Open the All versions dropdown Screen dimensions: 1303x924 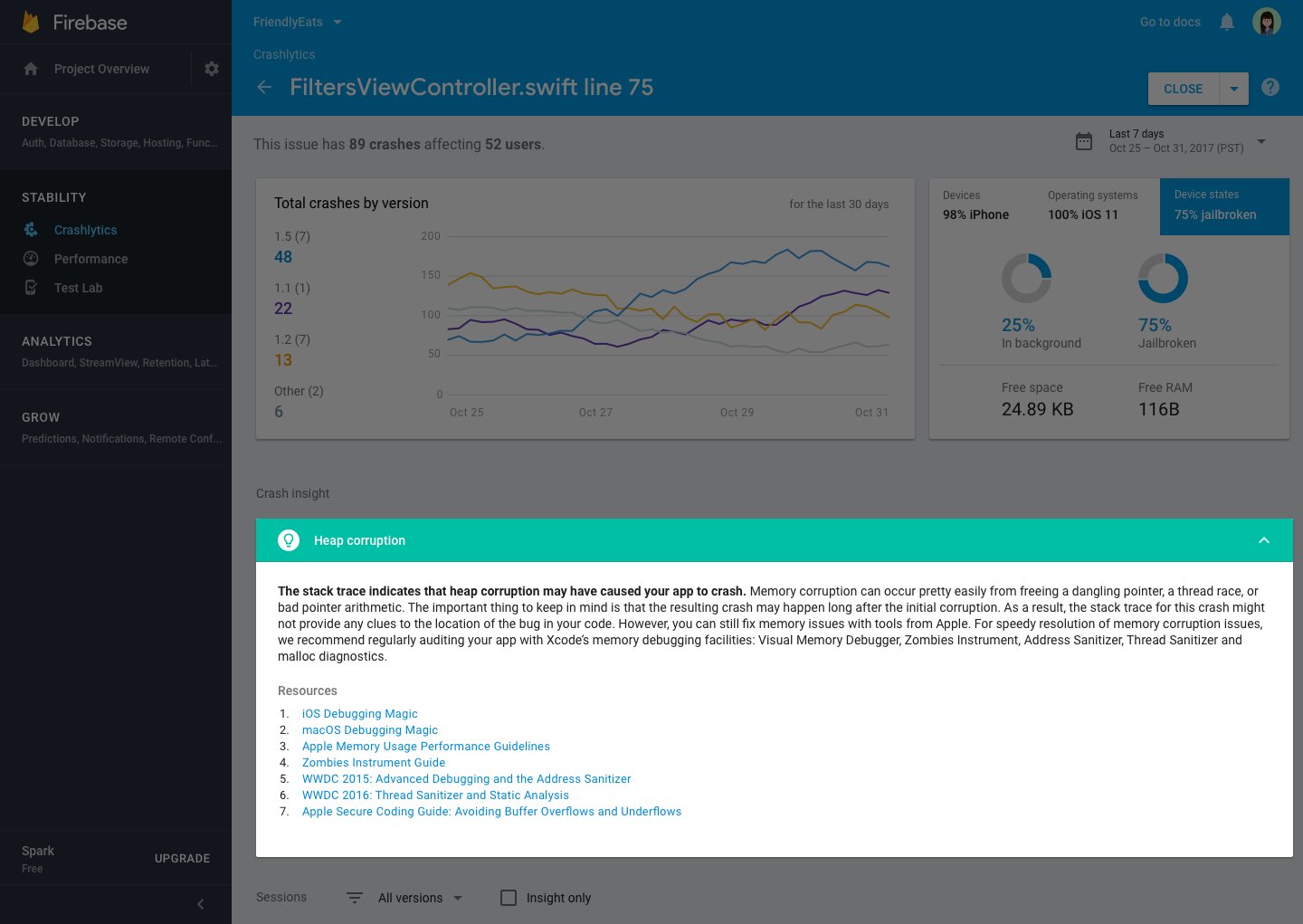(420, 898)
